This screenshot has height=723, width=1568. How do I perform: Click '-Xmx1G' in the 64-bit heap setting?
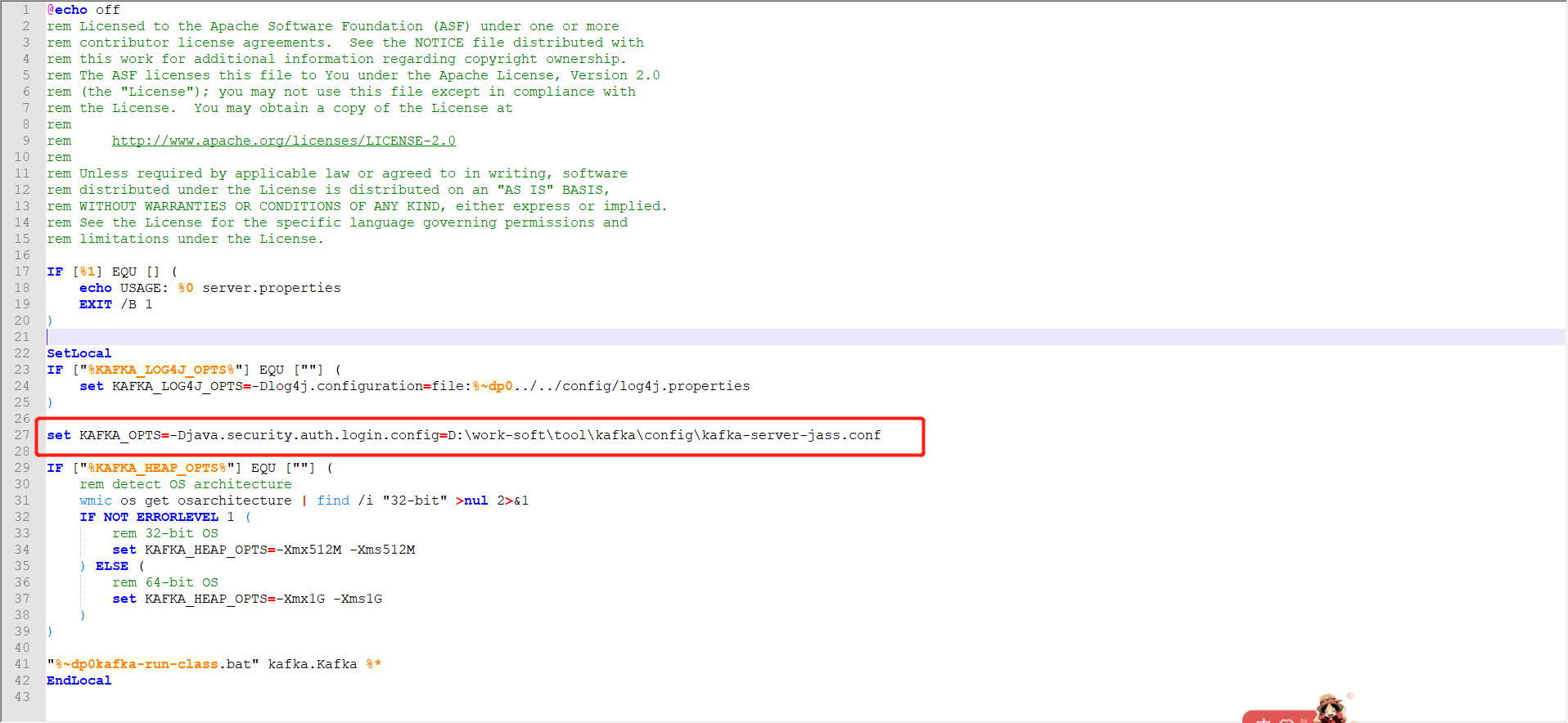point(300,599)
